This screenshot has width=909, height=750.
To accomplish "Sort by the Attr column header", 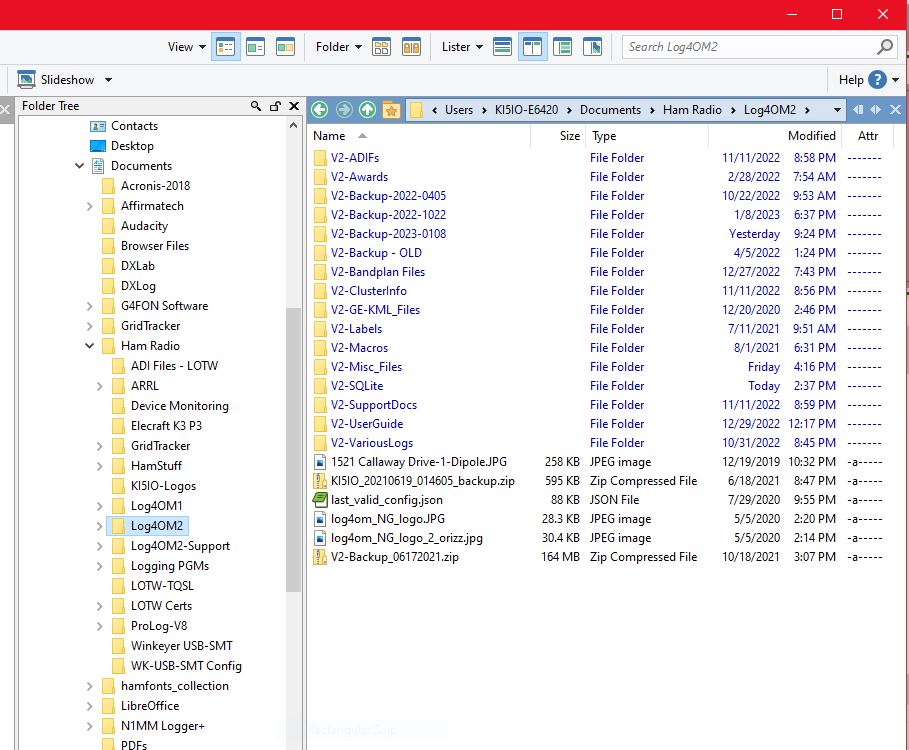I will tap(867, 136).
